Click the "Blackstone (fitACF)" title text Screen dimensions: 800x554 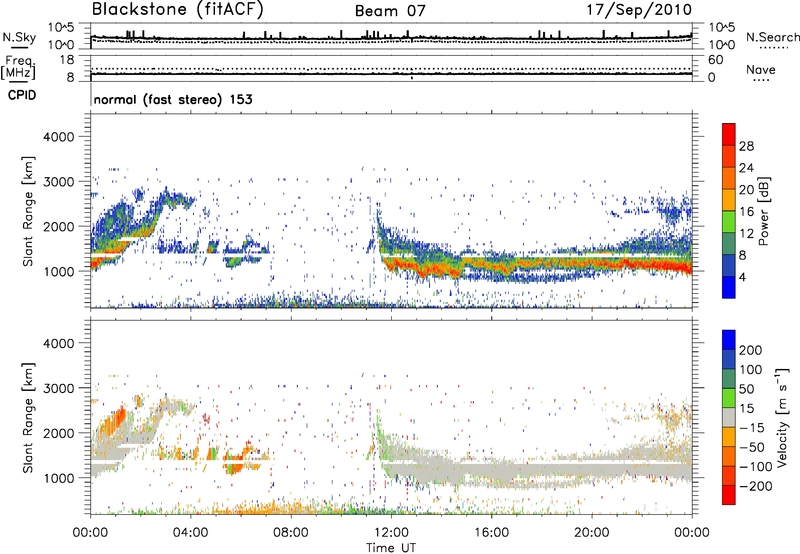pos(177,9)
